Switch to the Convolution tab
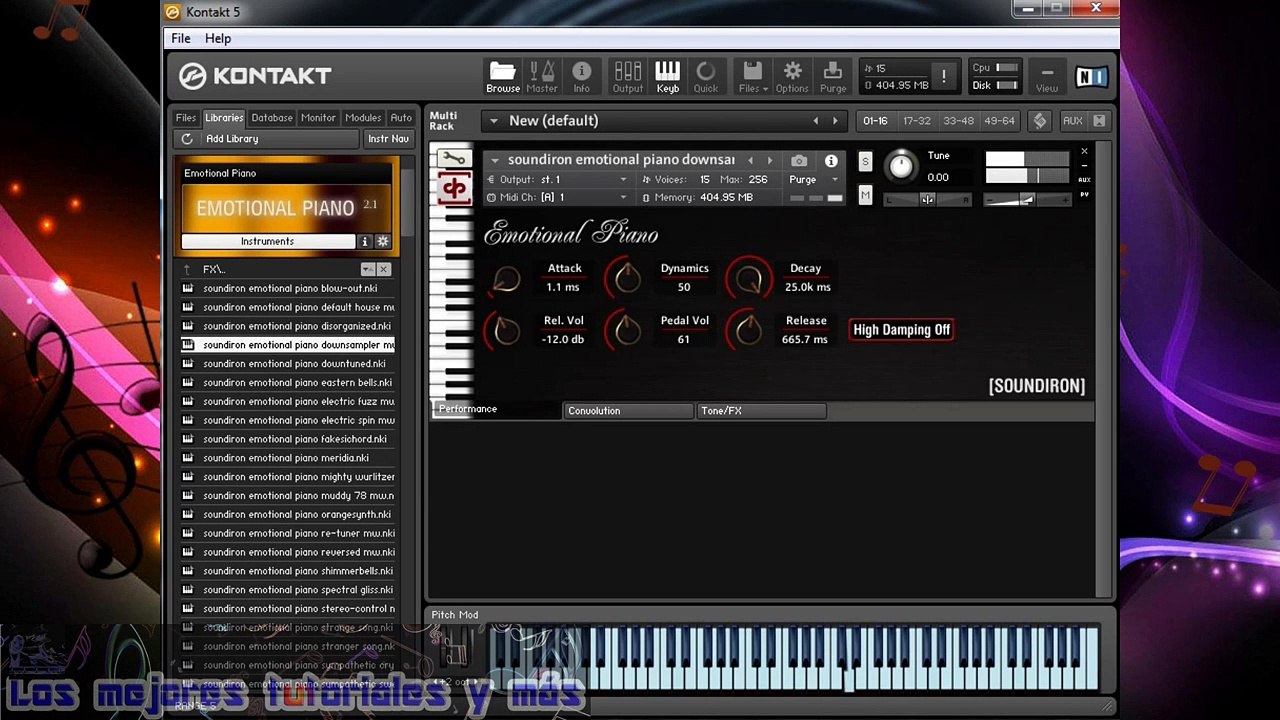Viewport: 1280px width, 720px height. point(629,411)
